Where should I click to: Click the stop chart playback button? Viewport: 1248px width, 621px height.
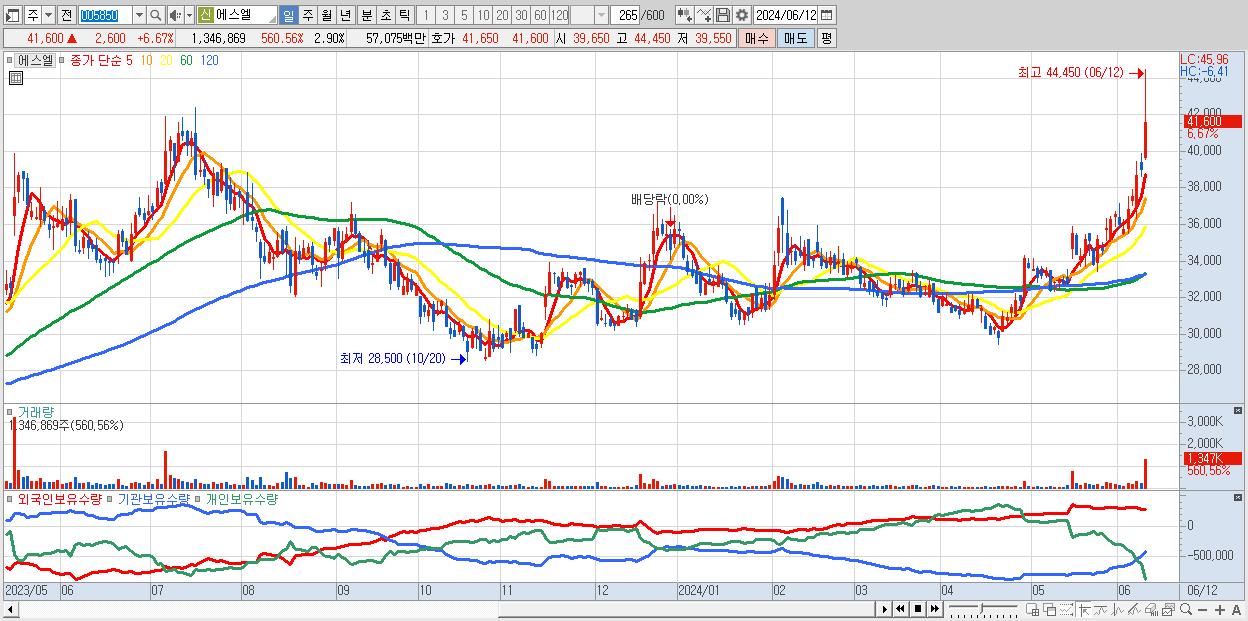[x=918, y=609]
